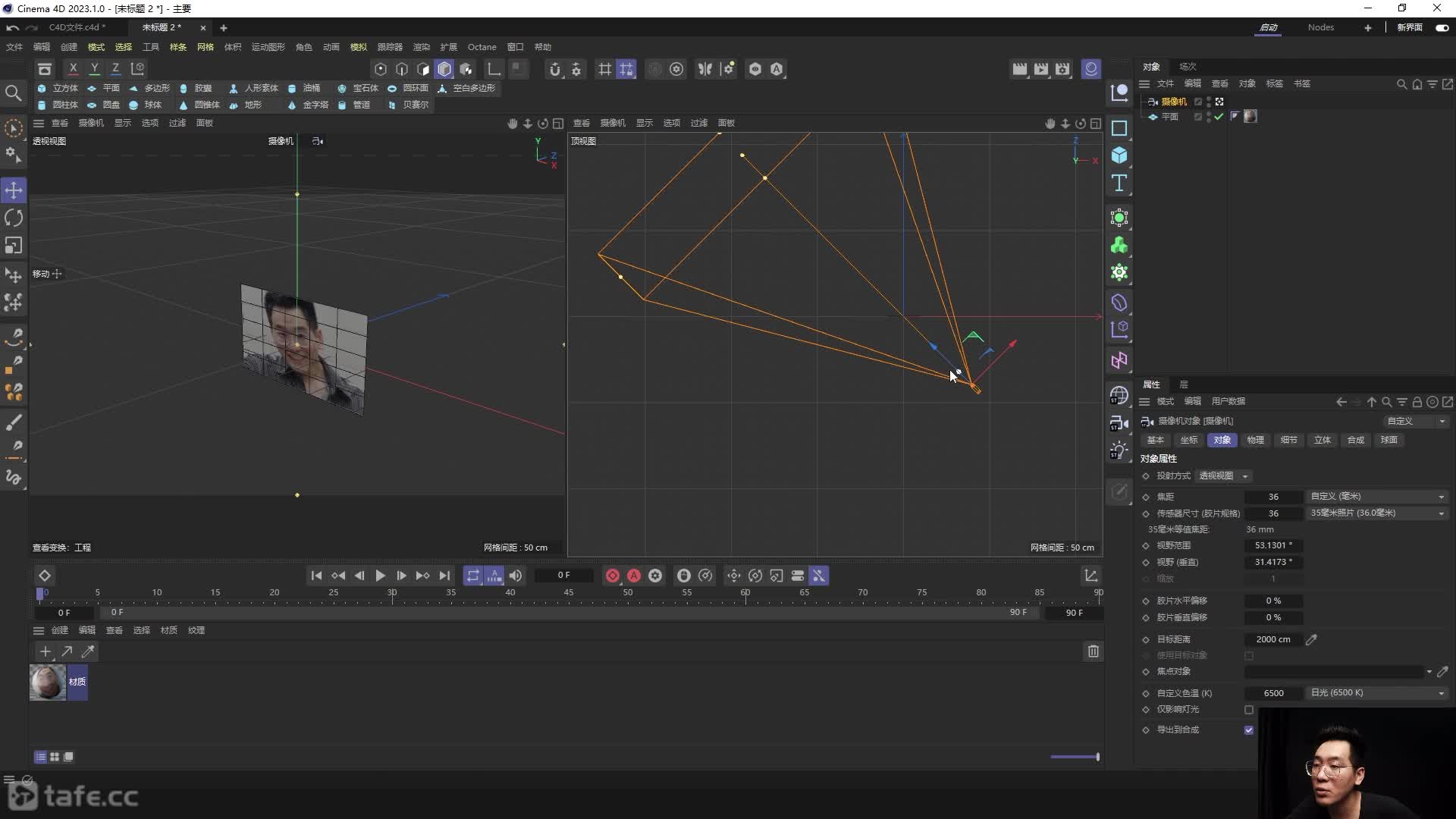
Task: Click the workplane grid icon
Action: [x=604, y=69]
